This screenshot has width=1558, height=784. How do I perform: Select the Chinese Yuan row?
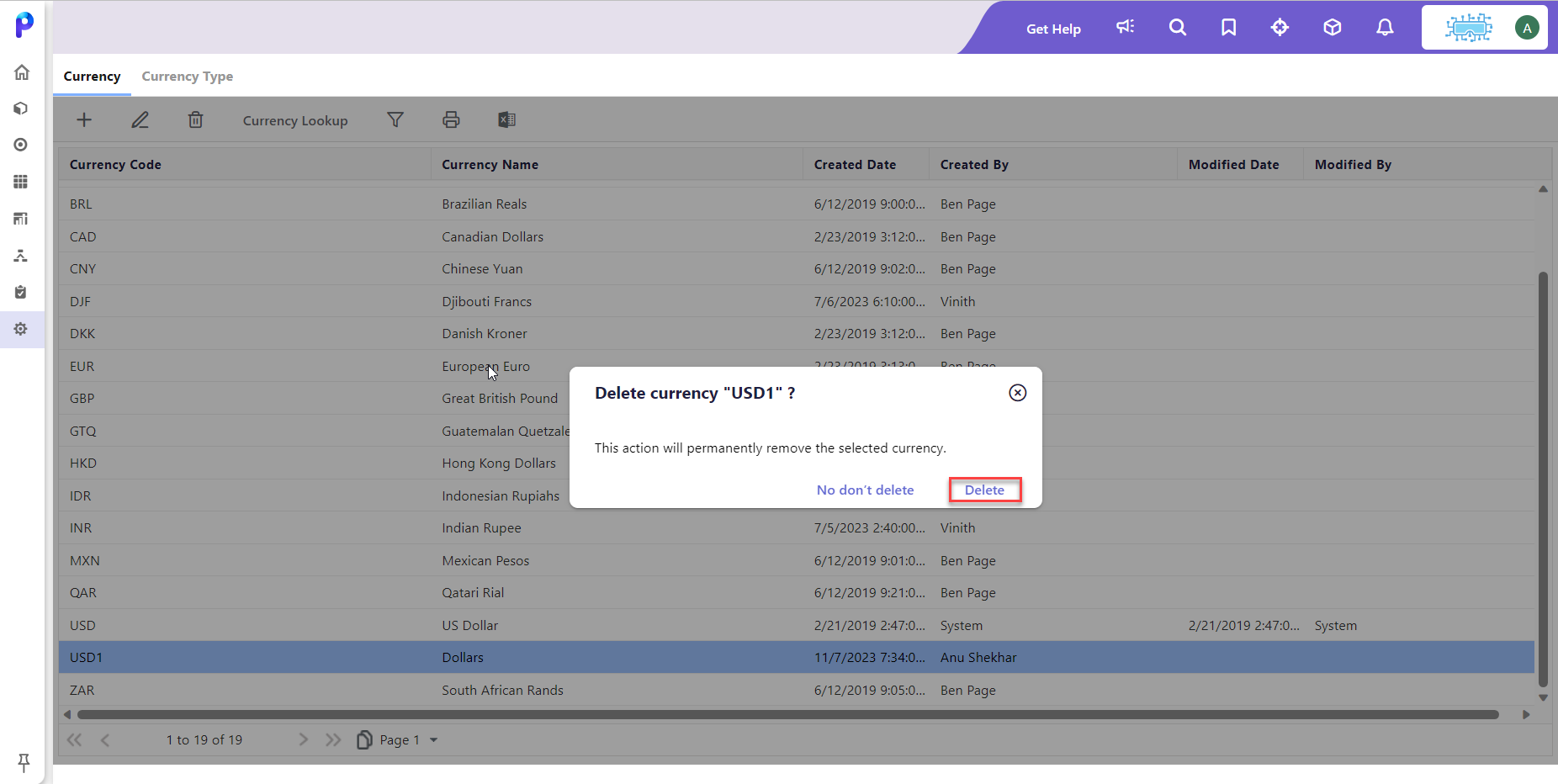tap(797, 268)
